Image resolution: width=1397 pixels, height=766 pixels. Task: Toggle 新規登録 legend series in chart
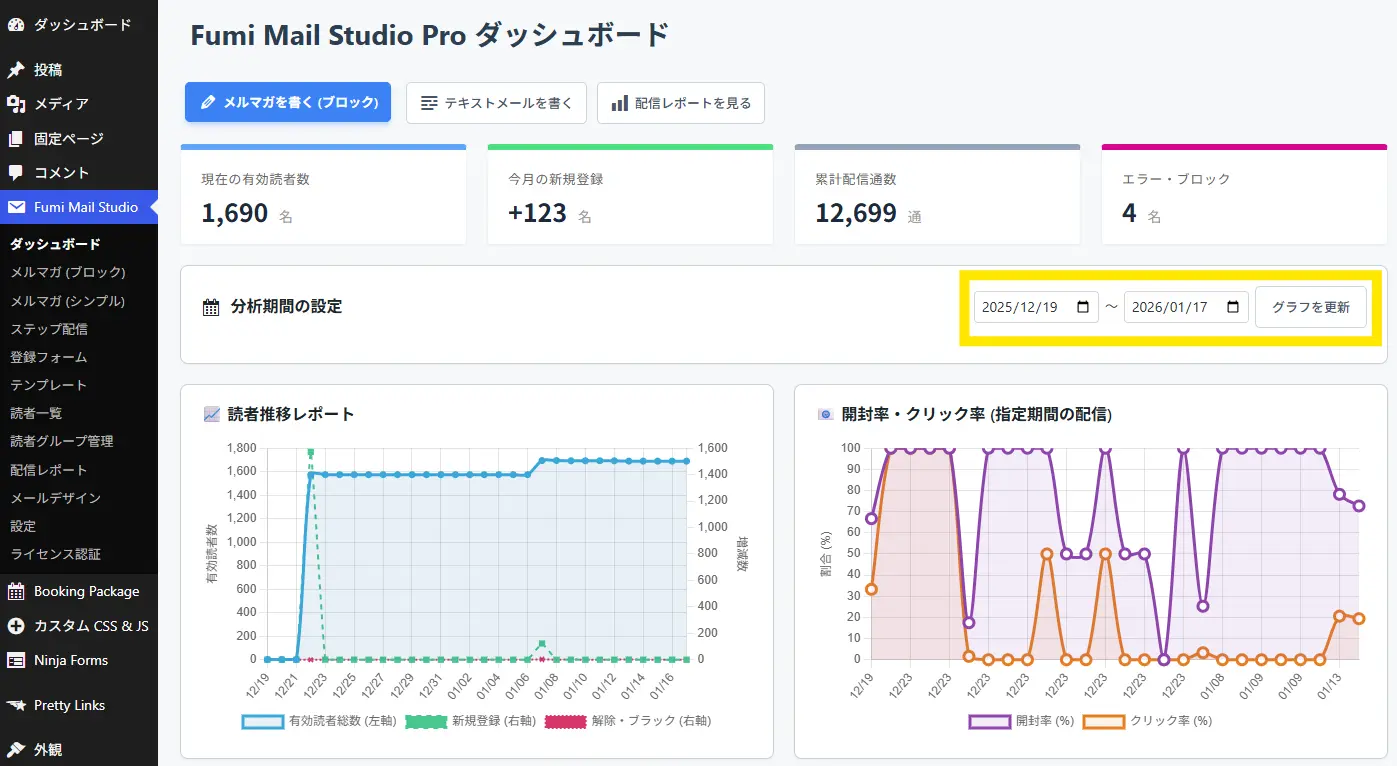tap(426, 720)
